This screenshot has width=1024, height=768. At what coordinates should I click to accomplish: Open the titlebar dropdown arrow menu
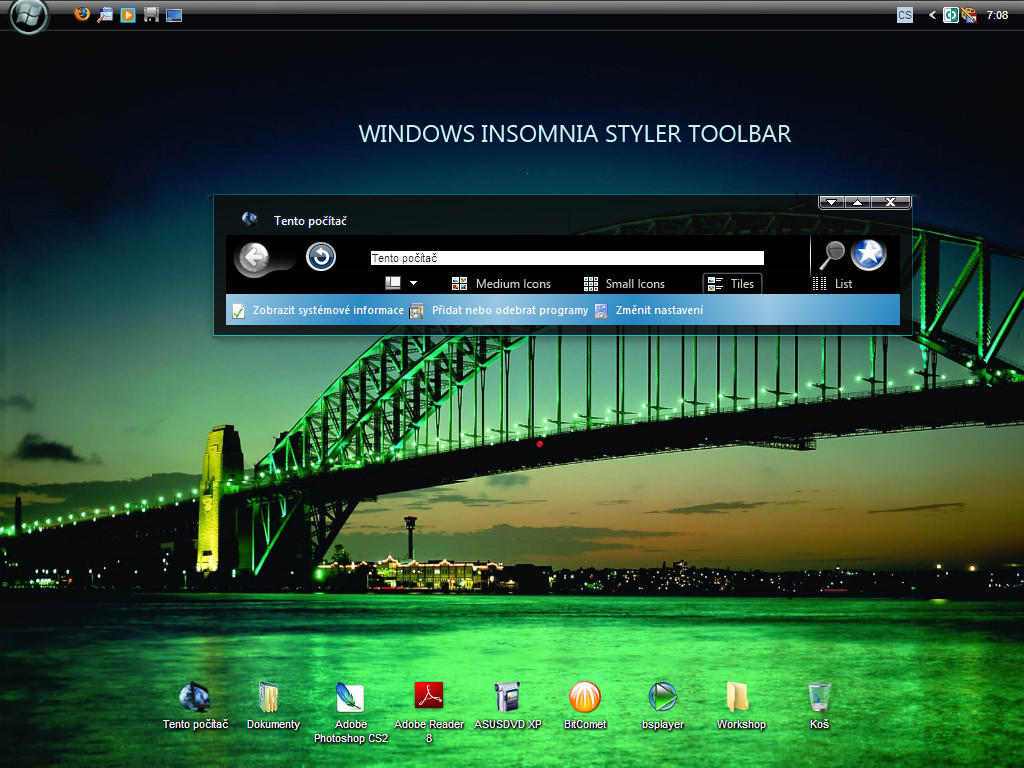coord(831,201)
